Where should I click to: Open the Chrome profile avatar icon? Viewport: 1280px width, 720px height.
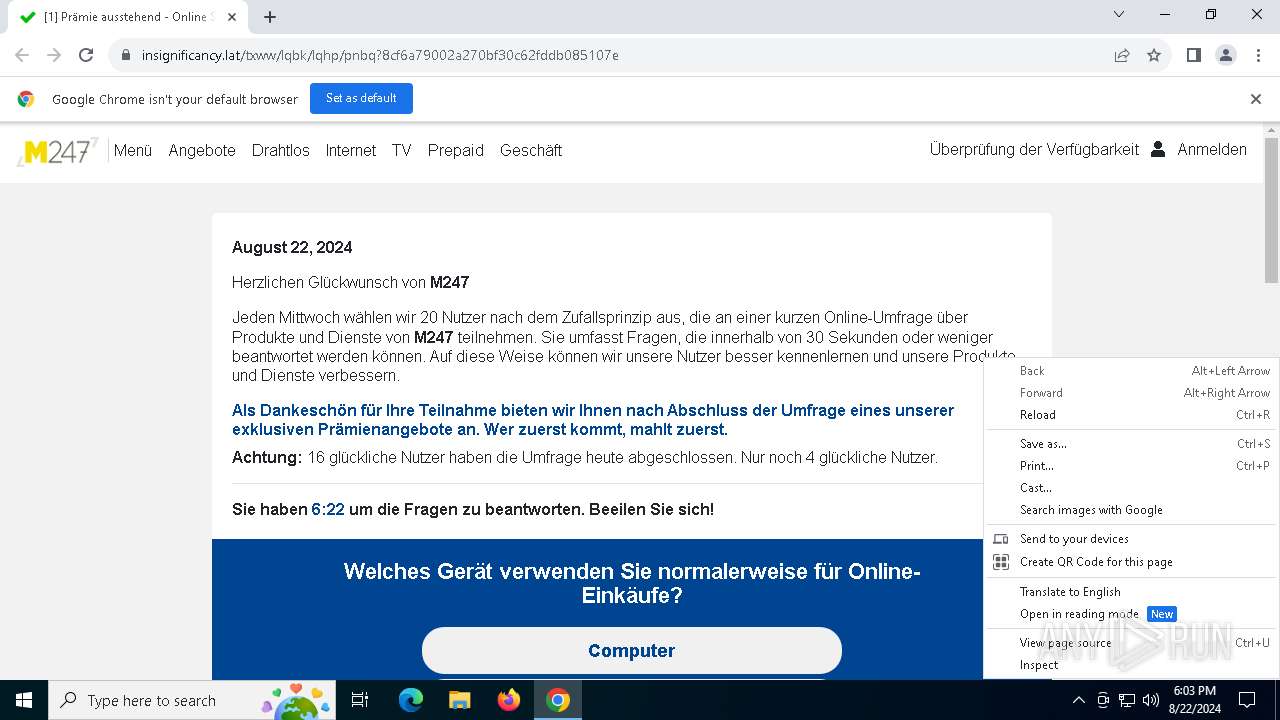point(1226,55)
